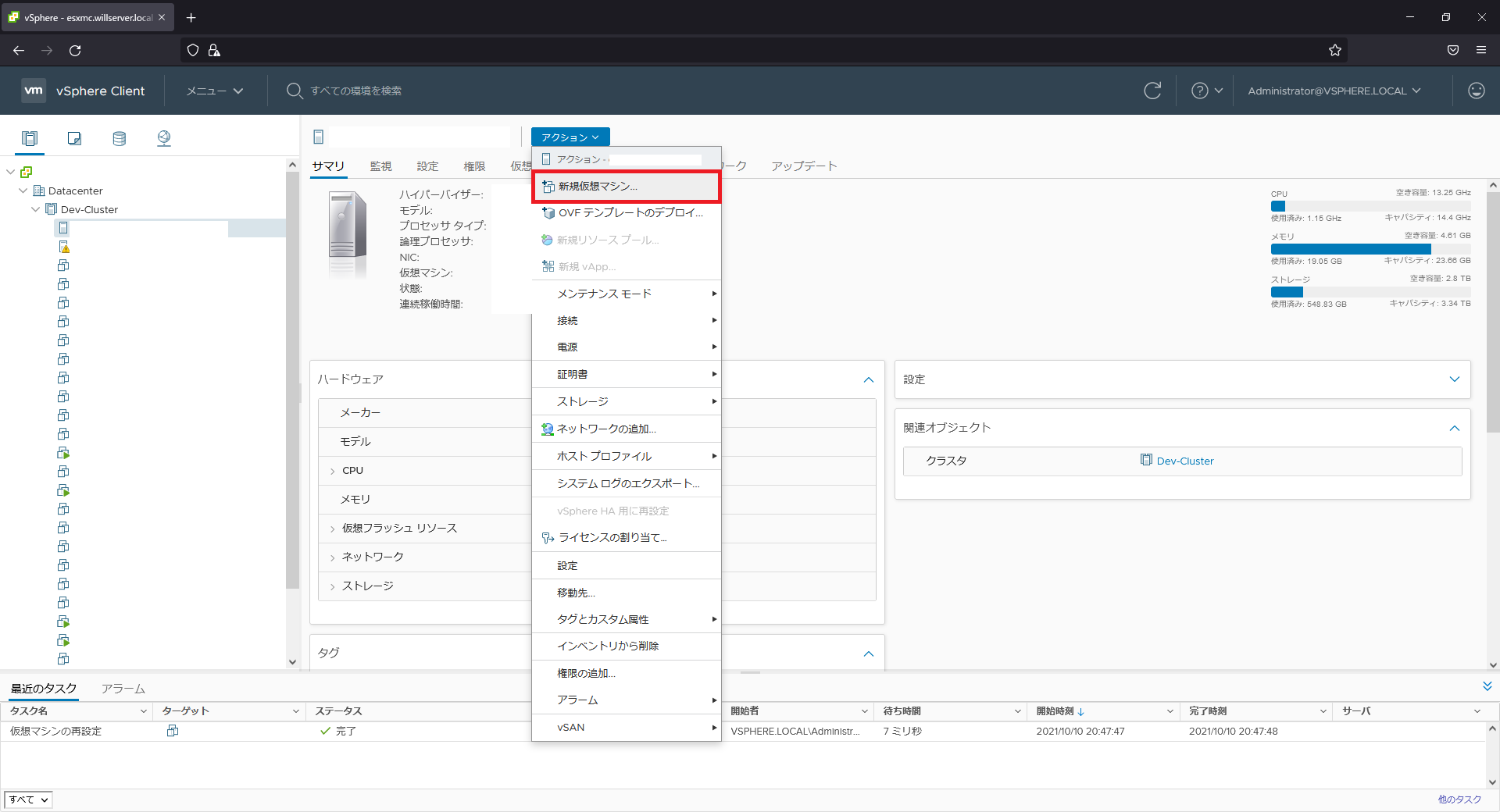Select OVF テンプレートのデプロイ menu item
Image resolution: width=1500 pixels, height=812 pixels.
click(627, 213)
